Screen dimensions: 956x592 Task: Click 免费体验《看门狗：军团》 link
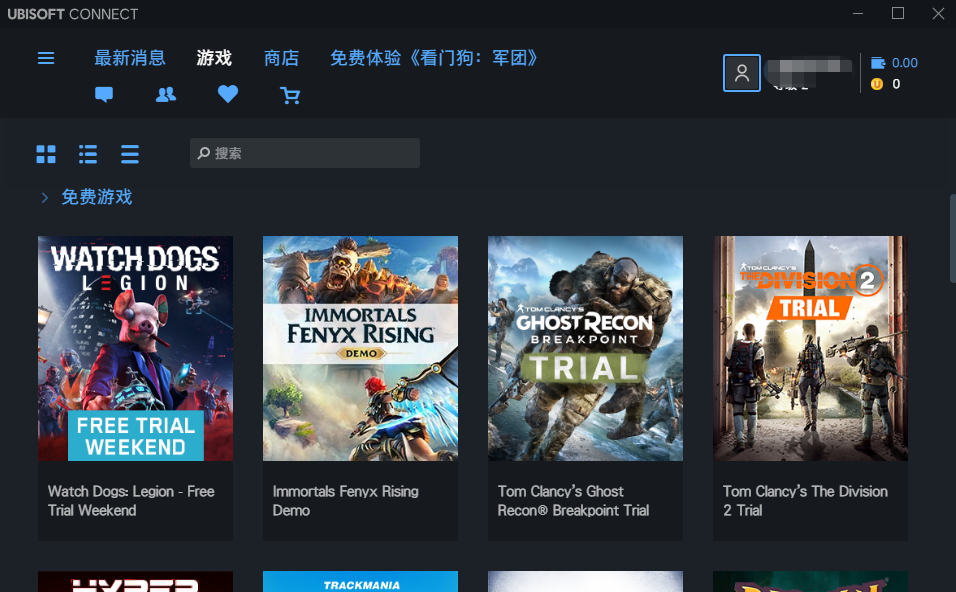click(x=434, y=58)
